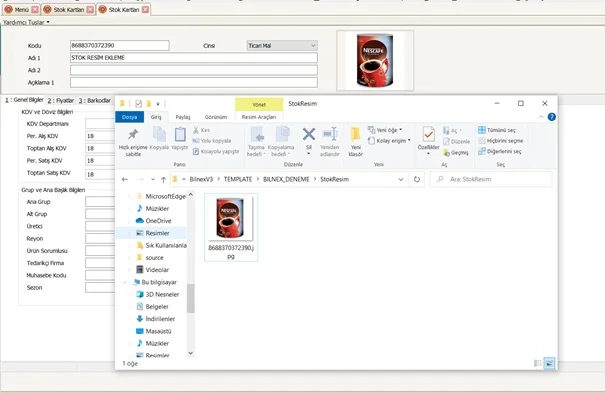The image size is (605, 393).
Task: Select 3D Nesneler in the navigation pane
Action: click(x=162, y=294)
